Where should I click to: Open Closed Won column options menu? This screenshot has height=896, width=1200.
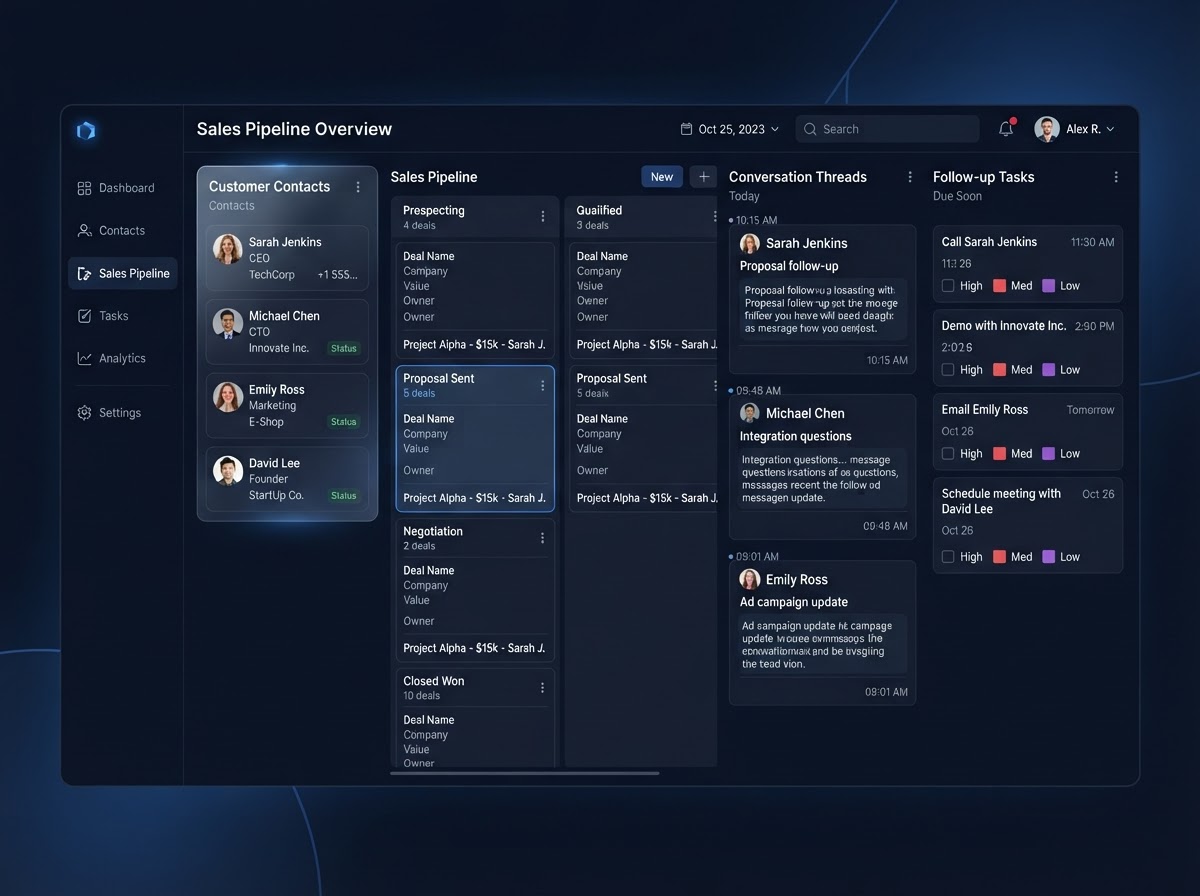point(543,687)
